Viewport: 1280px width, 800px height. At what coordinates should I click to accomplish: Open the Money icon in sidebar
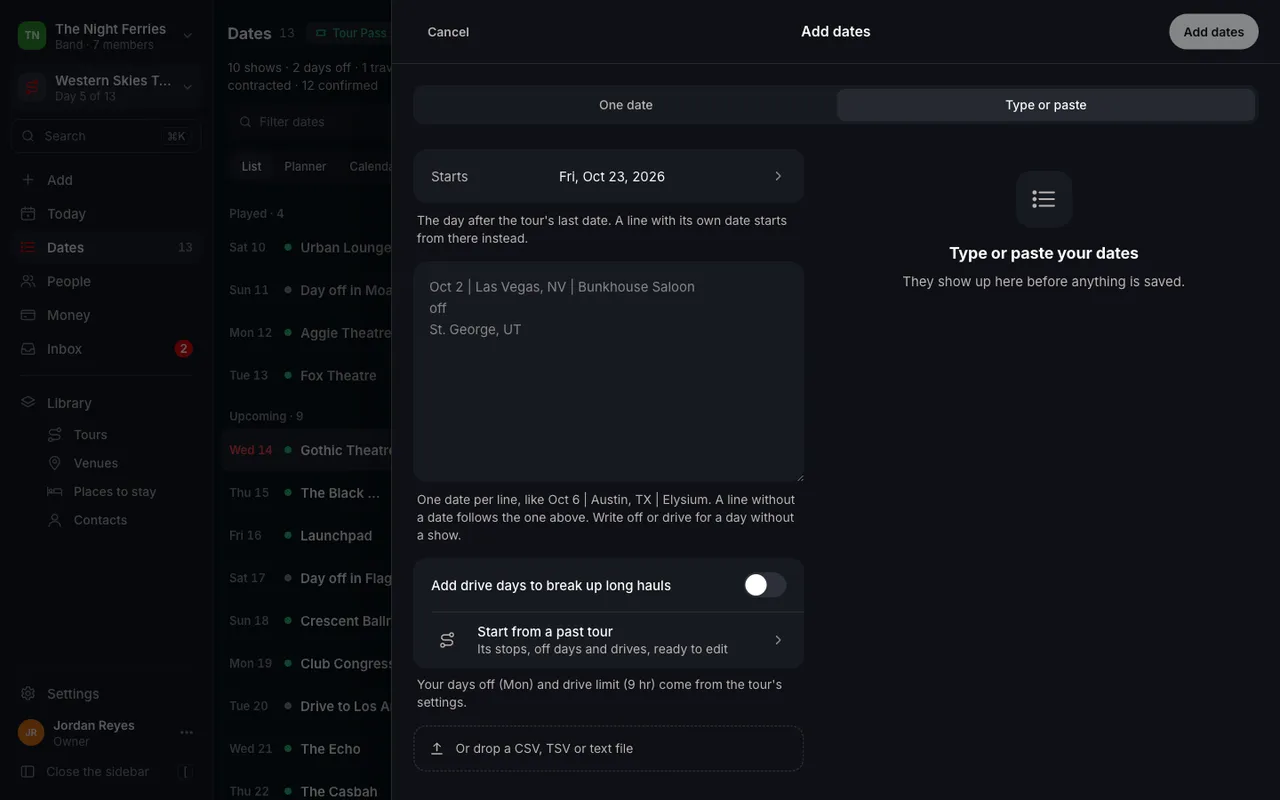[28, 315]
